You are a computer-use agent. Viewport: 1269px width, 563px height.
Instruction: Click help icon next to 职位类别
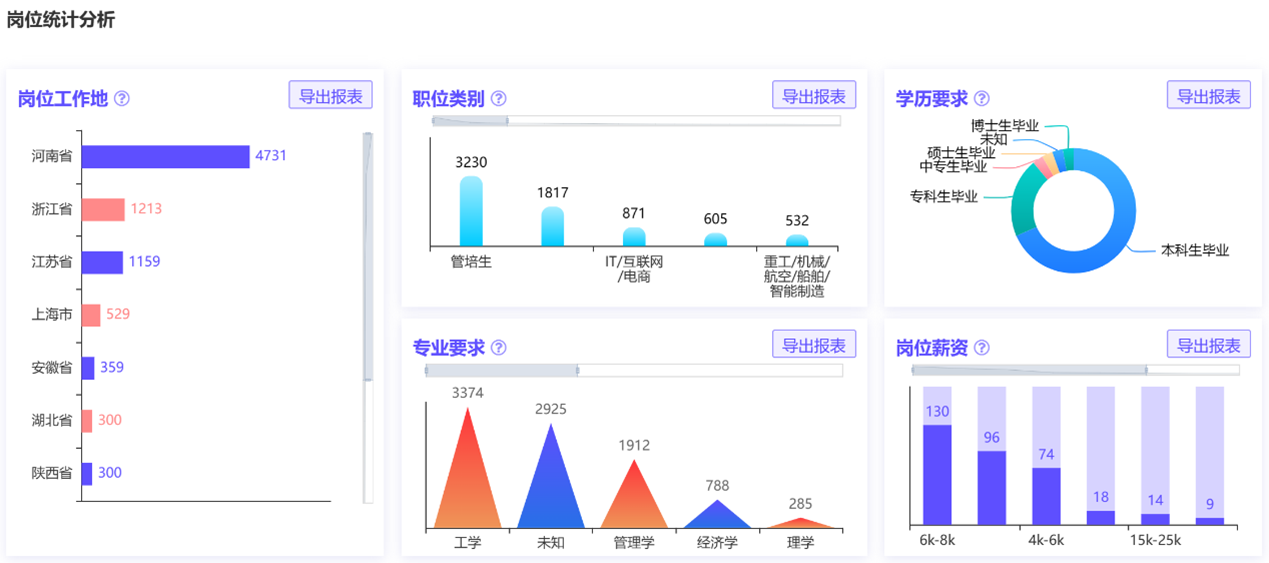[x=498, y=98]
